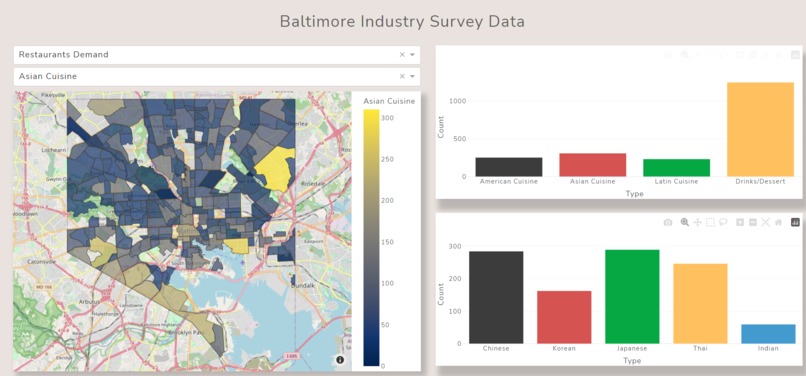Click the 'Catonsville' label on the map
This screenshot has width=806, height=376.
point(41,262)
